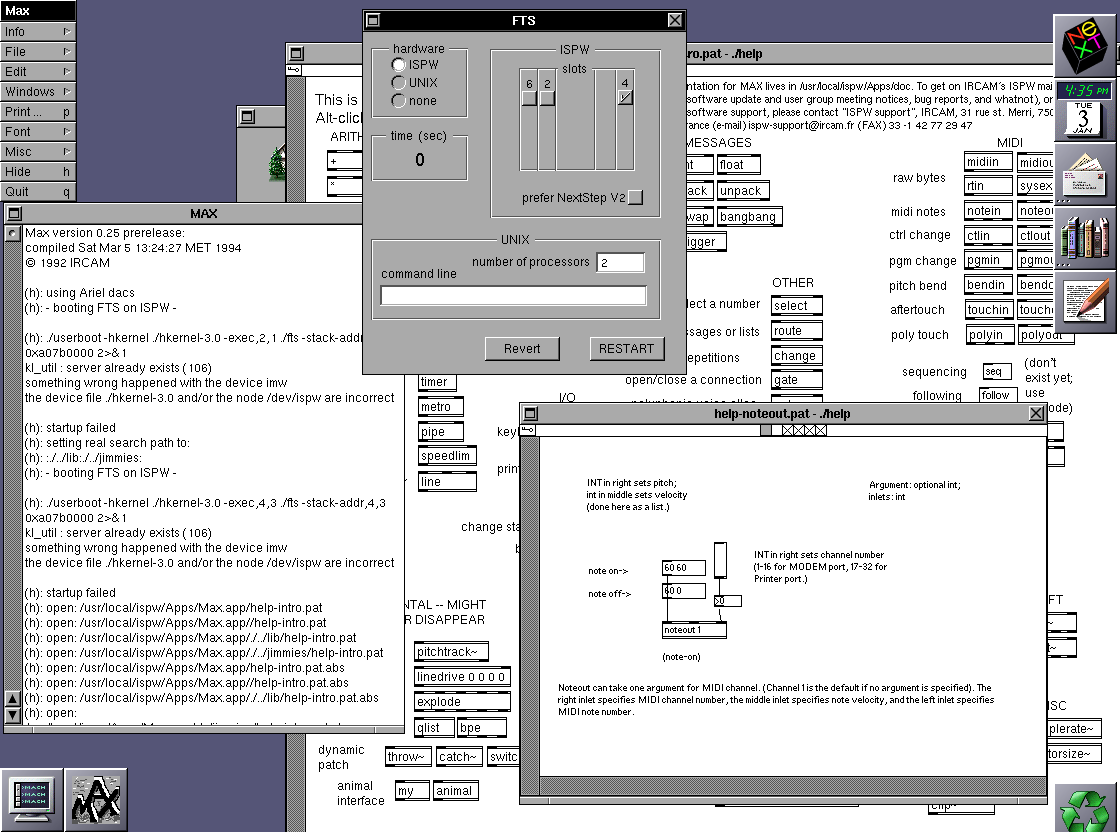
Task: Expand the Windows submenu in Max menu
Action: [38, 91]
